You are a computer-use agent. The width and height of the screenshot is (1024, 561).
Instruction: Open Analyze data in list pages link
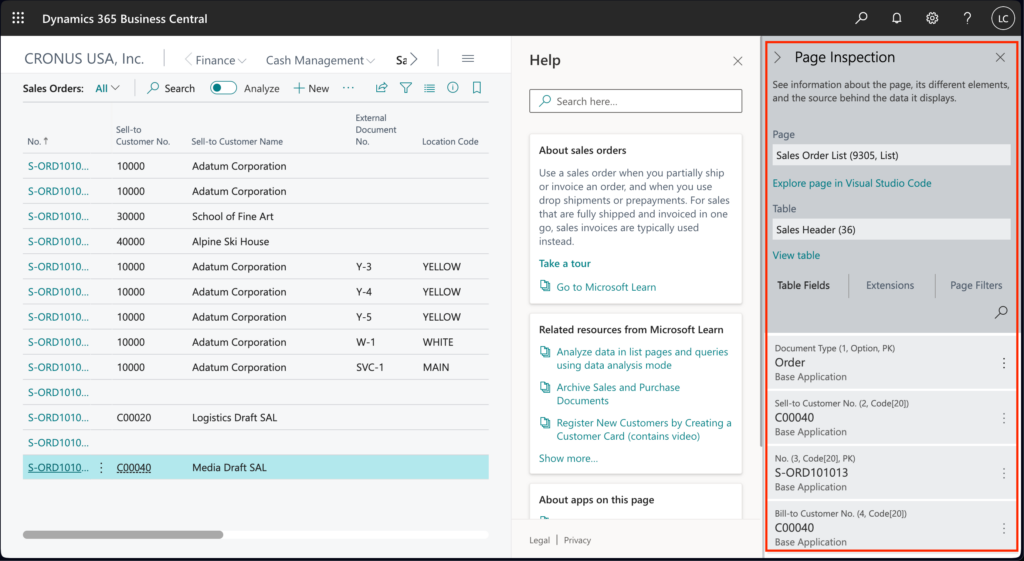click(x=642, y=359)
